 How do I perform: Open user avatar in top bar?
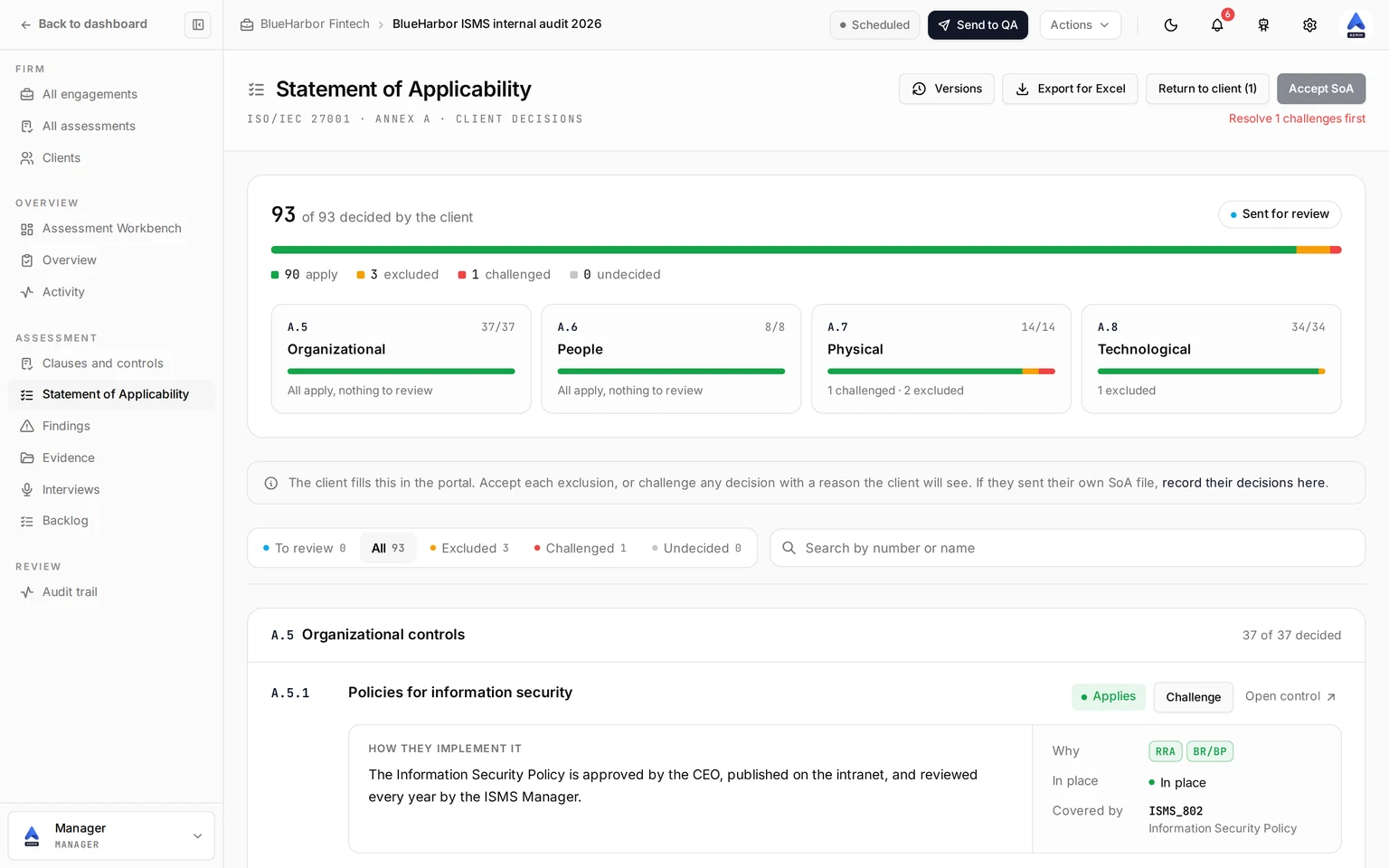[x=1356, y=24]
